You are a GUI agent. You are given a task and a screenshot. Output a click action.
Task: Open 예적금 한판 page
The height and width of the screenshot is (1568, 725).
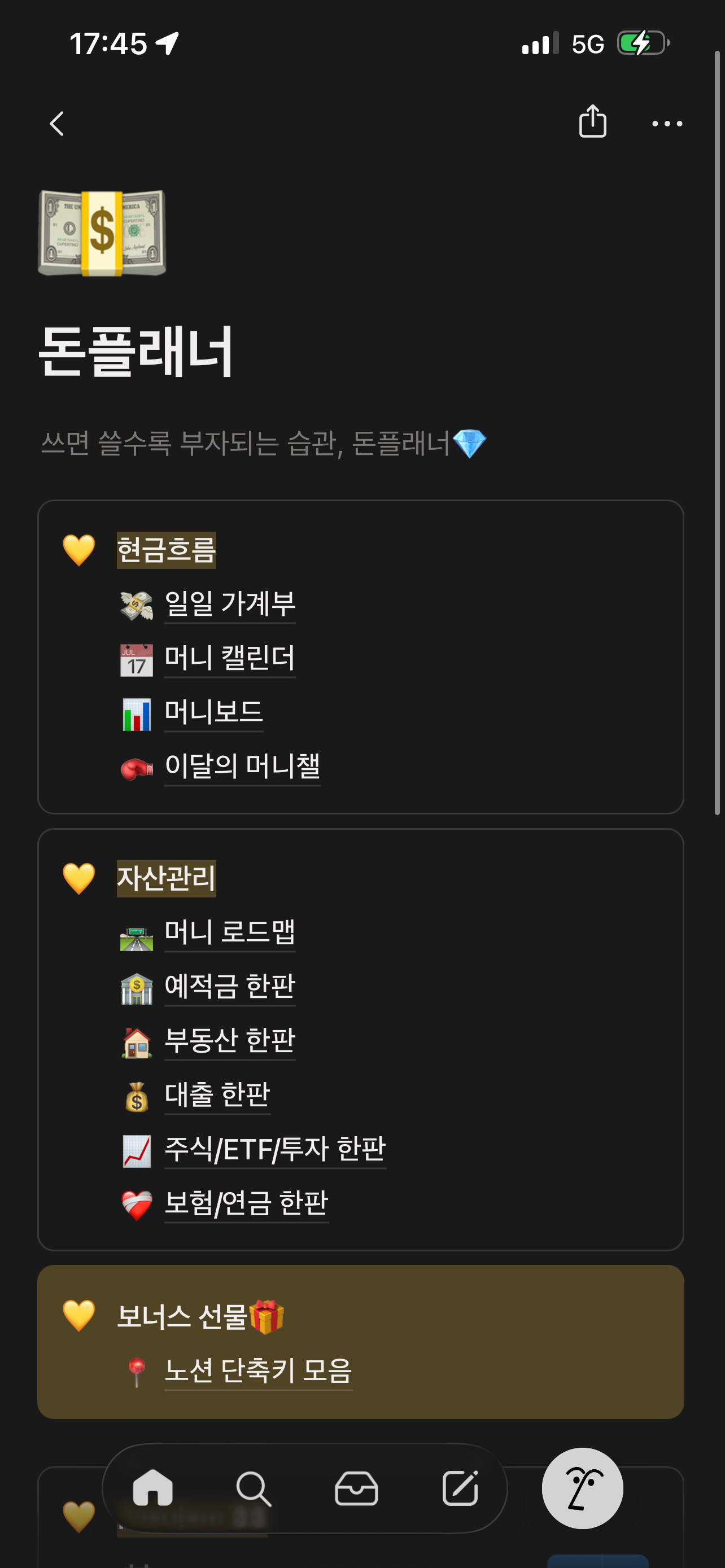pos(229,987)
